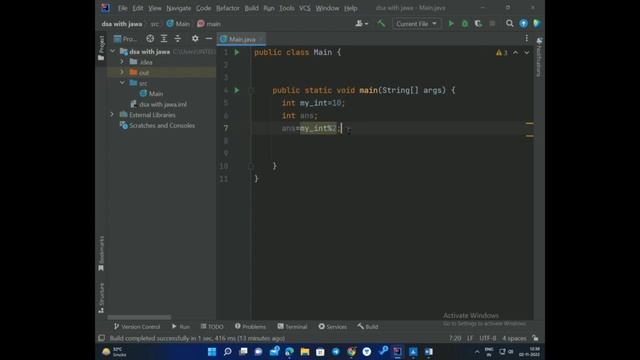Open the Build tool window tab
The height and width of the screenshot is (360, 640).
[368, 327]
